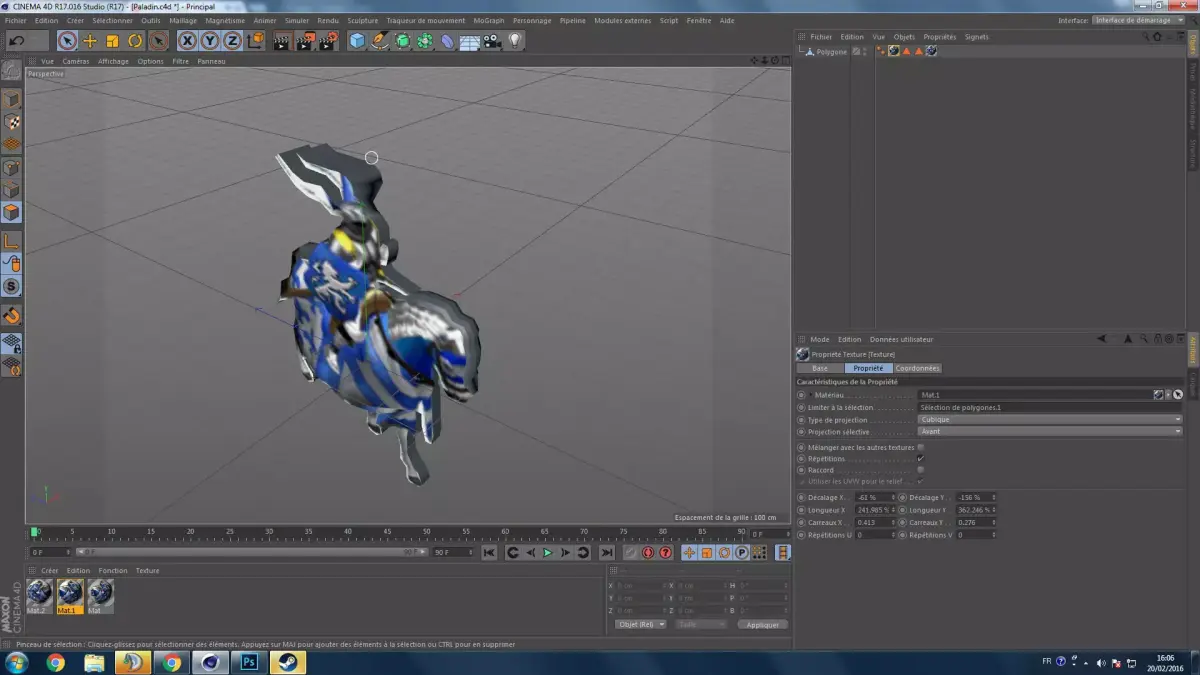
Task: Toggle the Y axis lock
Action: (210, 41)
